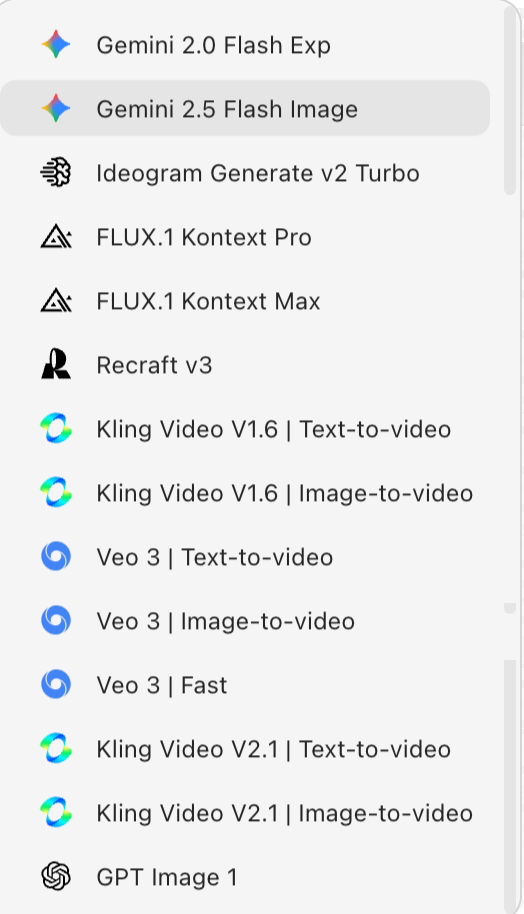The image size is (524, 914).
Task: Pick Veo 3 Image-to-video model
Action: 245,621
